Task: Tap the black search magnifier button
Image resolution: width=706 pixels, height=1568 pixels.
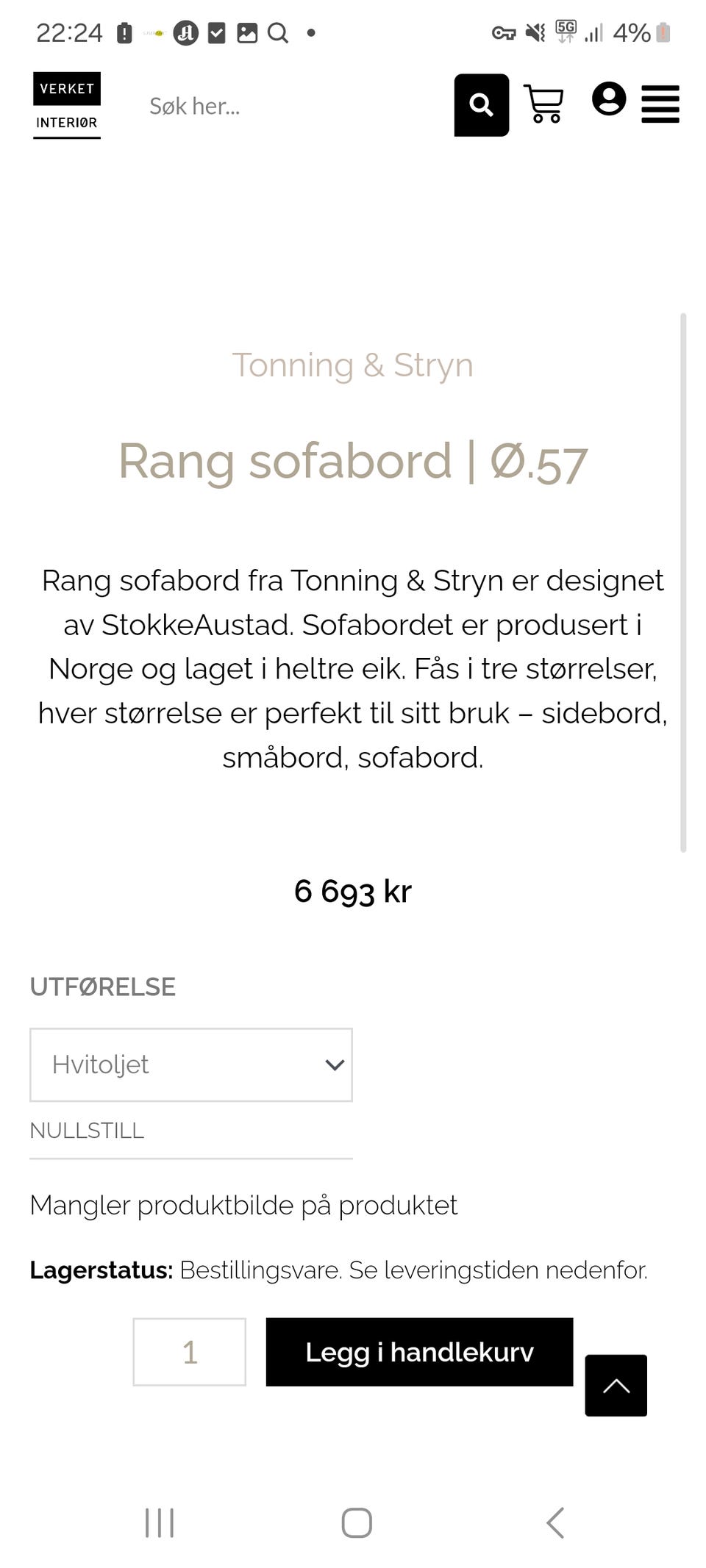Action: tap(481, 105)
